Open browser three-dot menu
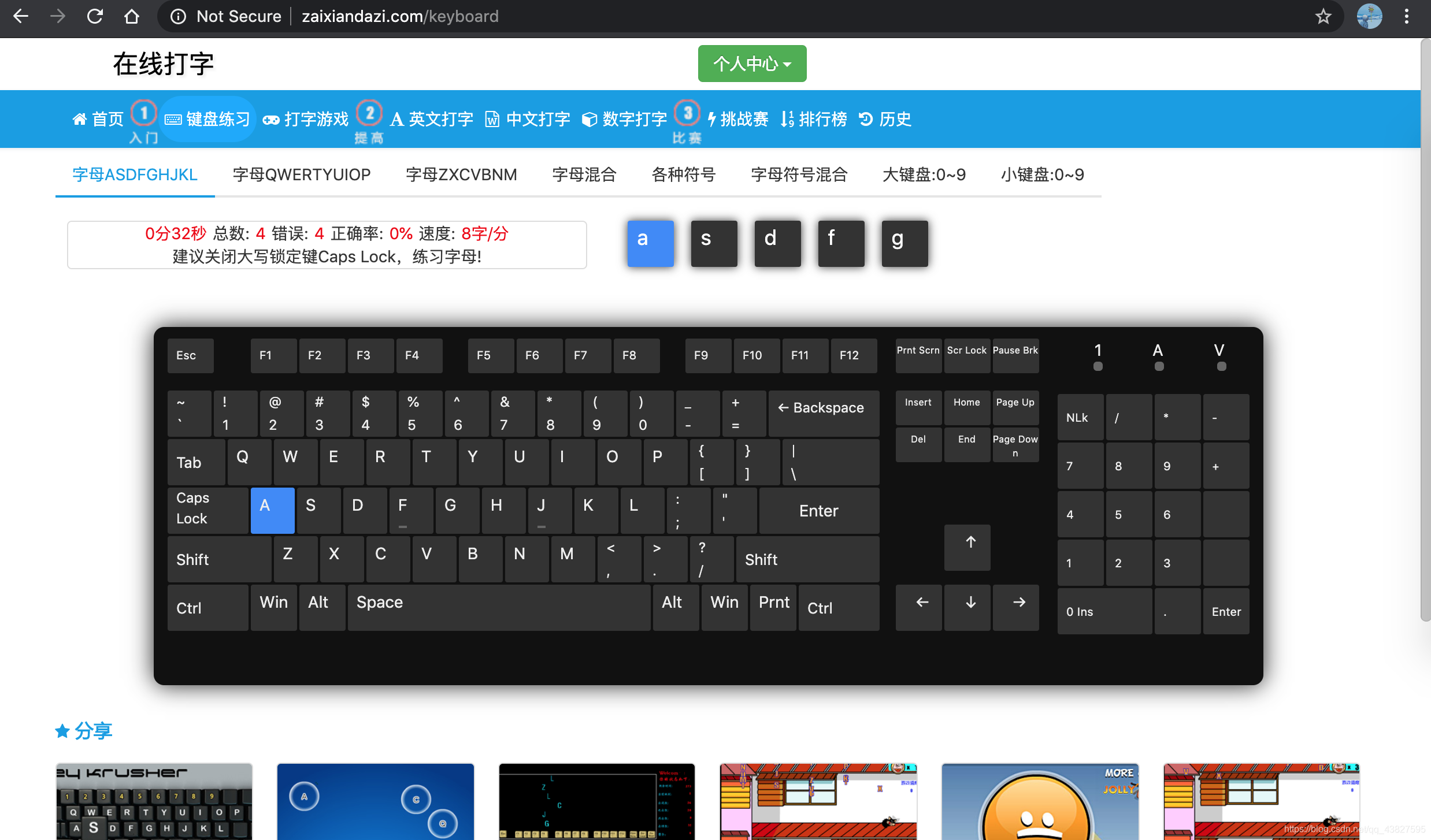 [x=1407, y=16]
